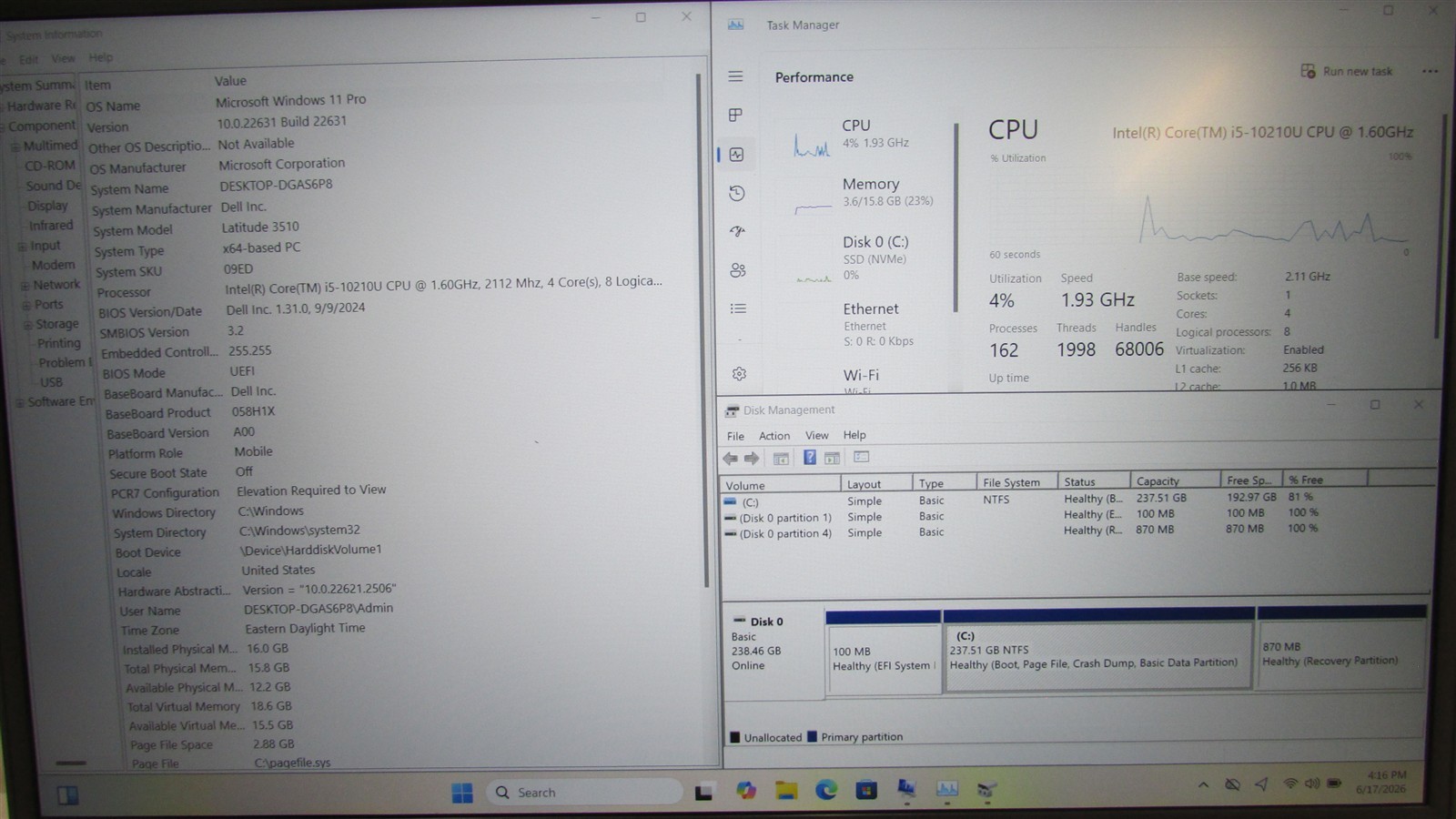
Task: Expand Storage node in System Information tree
Action: pyautogui.click(x=27, y=325)
